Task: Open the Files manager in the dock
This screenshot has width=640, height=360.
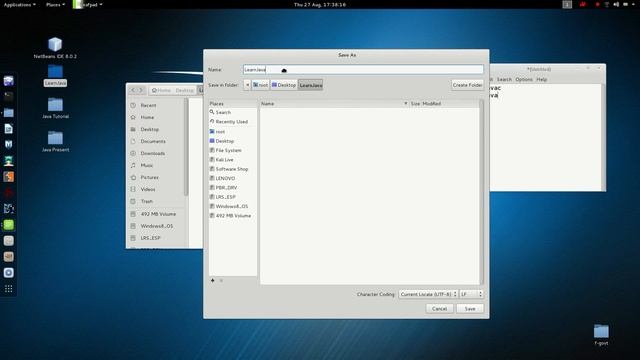Action: [x=9, y=112]
